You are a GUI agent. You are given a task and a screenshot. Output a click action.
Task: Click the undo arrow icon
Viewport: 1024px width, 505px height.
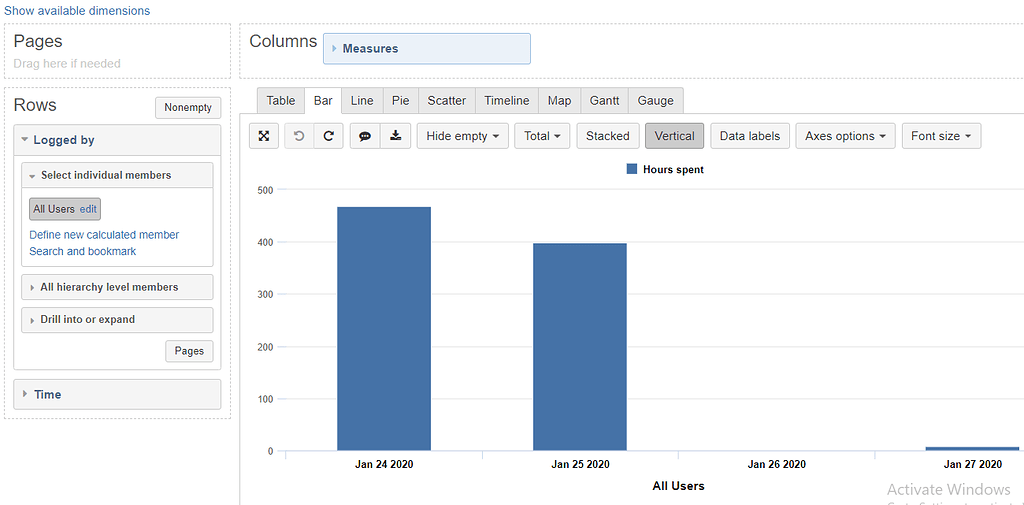tap(299, 136)
